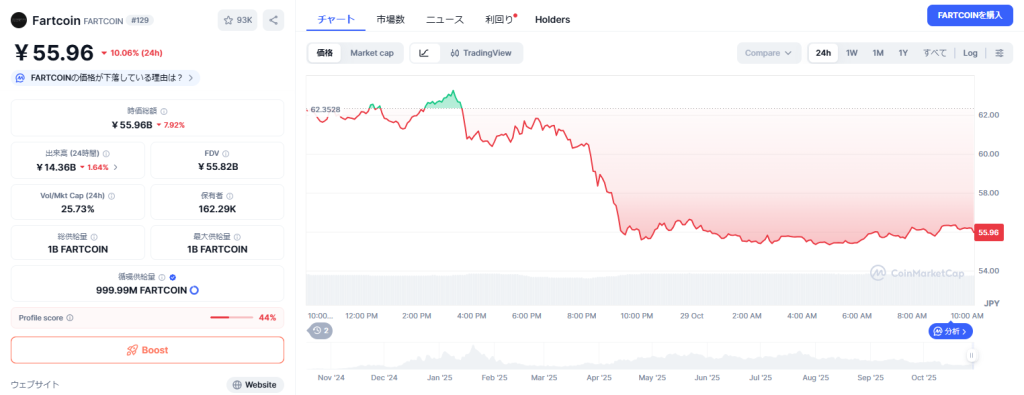Click the verified badge by 循環供給量
The height and width of the screenshot is (395, 1024).
click(172, 277)
